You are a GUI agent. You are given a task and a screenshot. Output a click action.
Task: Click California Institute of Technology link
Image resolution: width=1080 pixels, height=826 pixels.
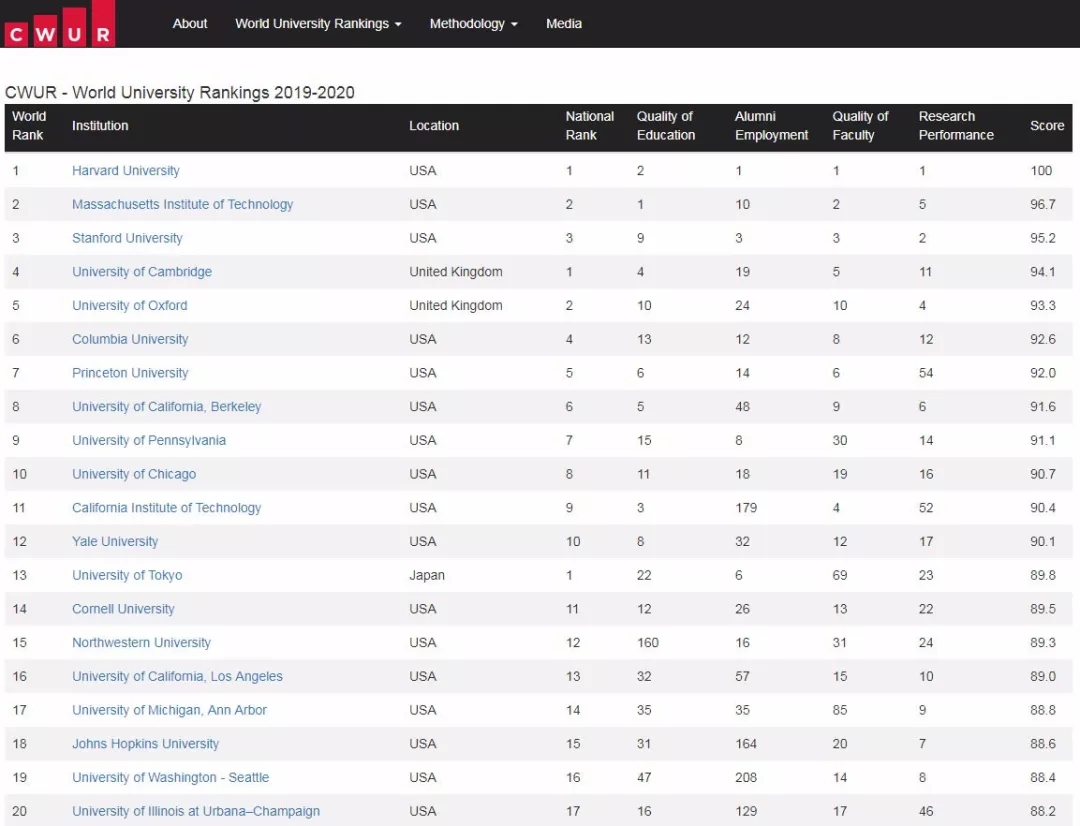(166, 508)
